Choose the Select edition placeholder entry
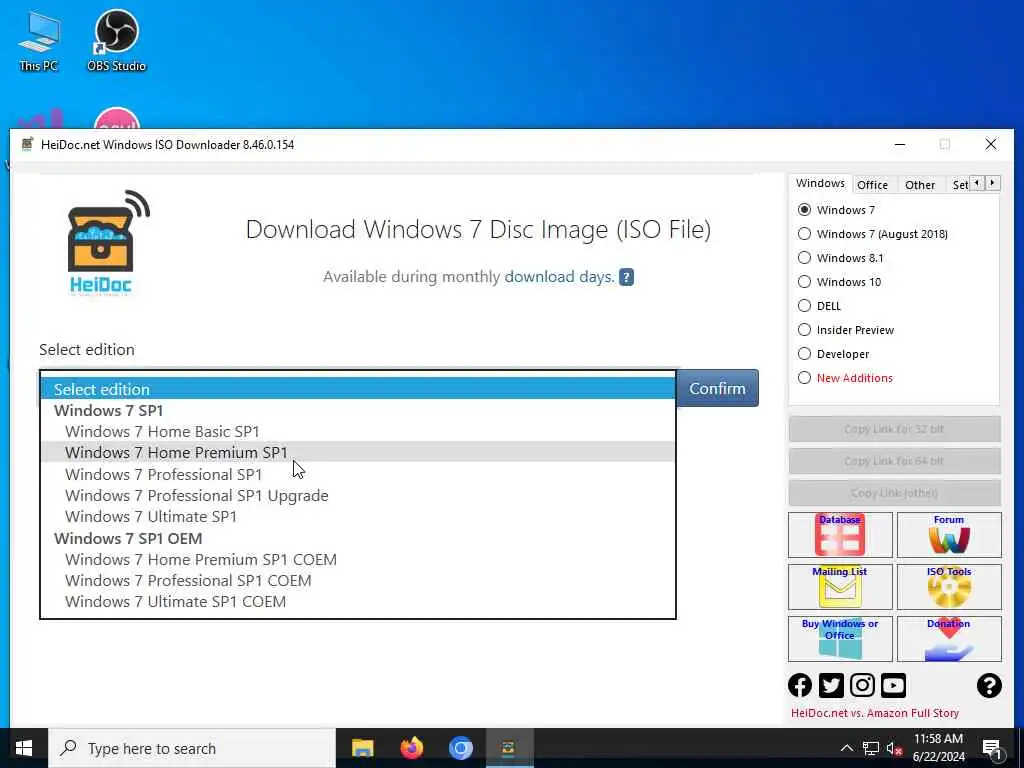 (x=358, y=389)
